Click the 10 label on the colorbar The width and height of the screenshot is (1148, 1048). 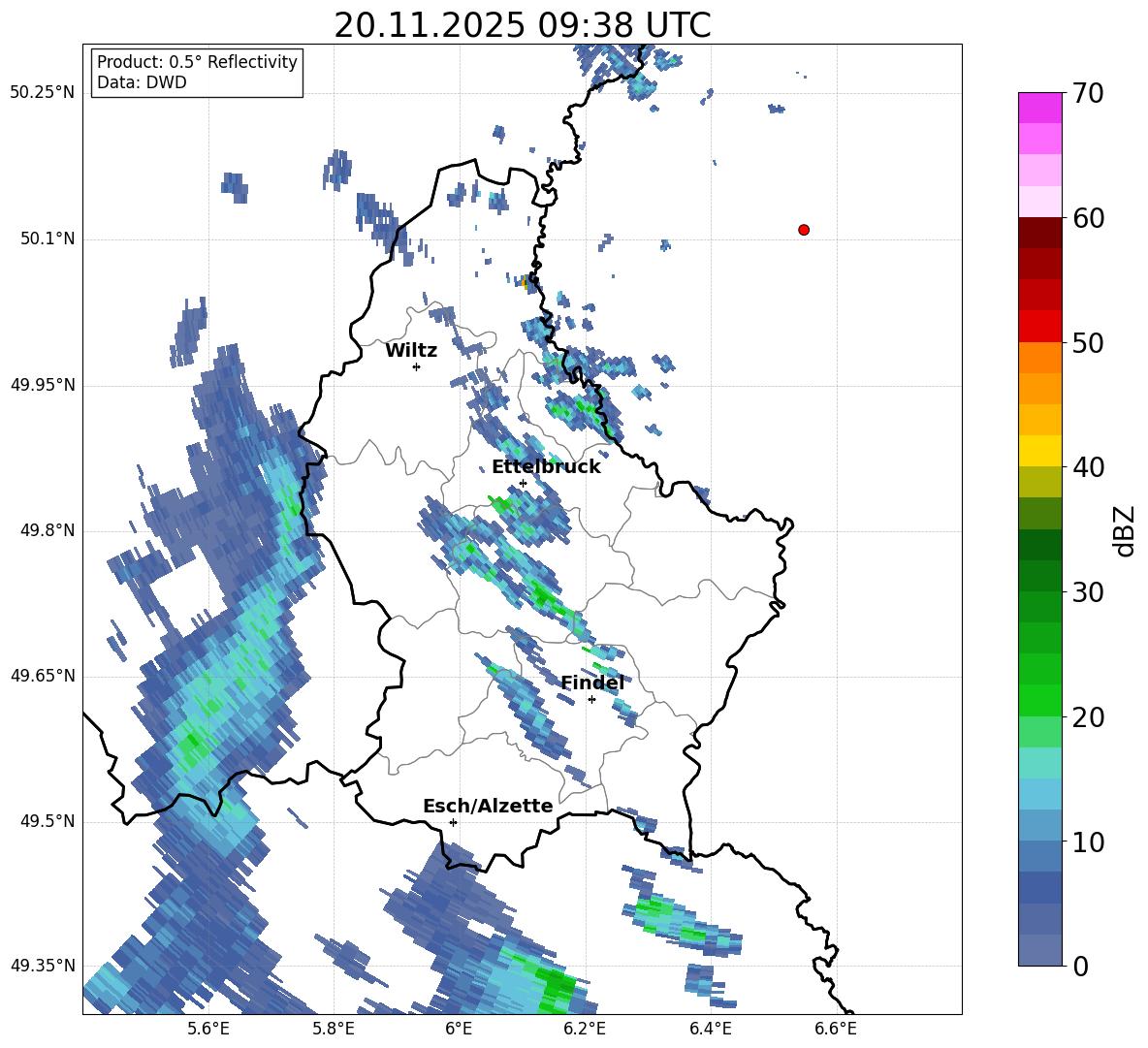pyautogui.click(x=1088, y=842)
